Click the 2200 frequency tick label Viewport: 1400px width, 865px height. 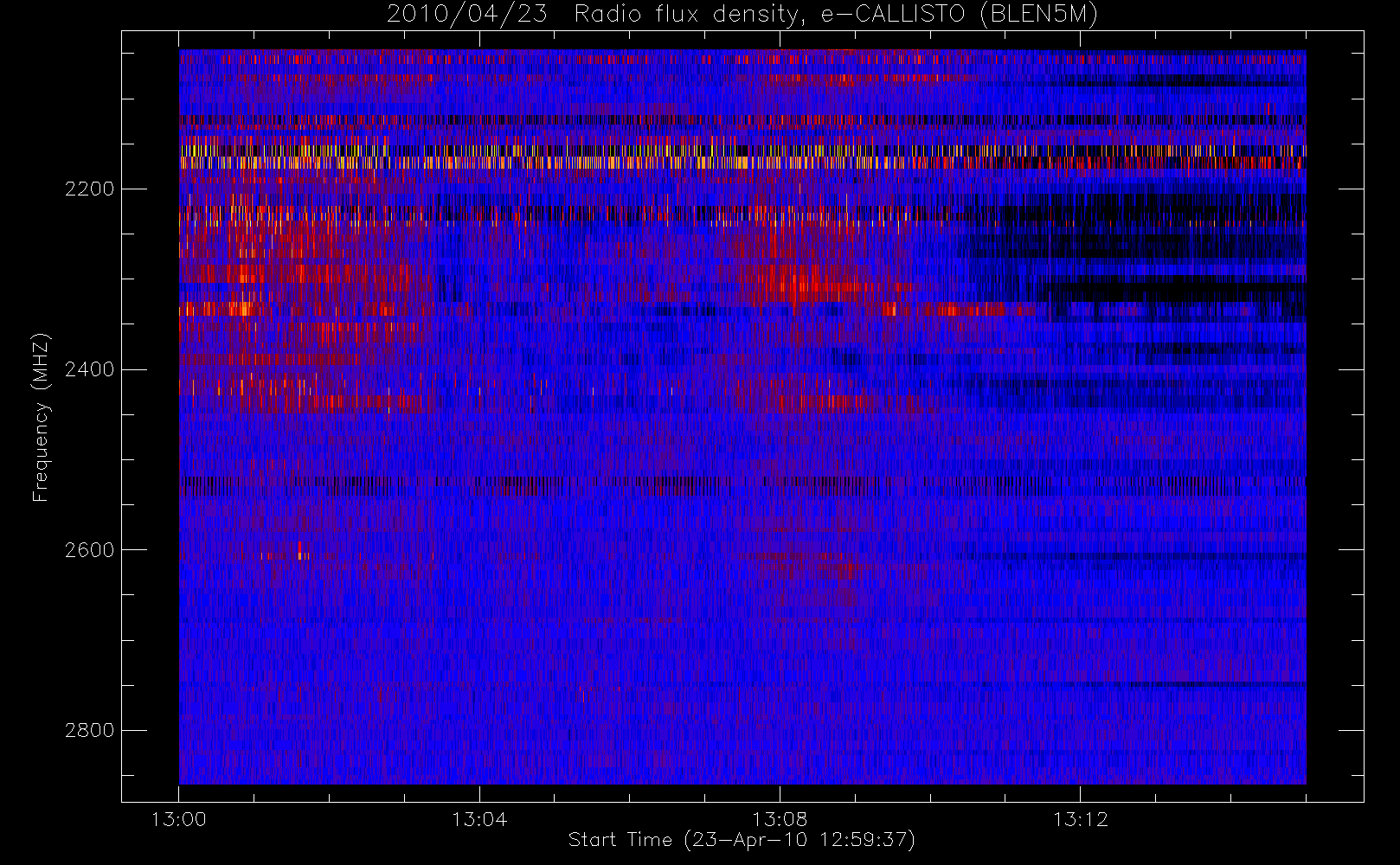tap(89, 189)
